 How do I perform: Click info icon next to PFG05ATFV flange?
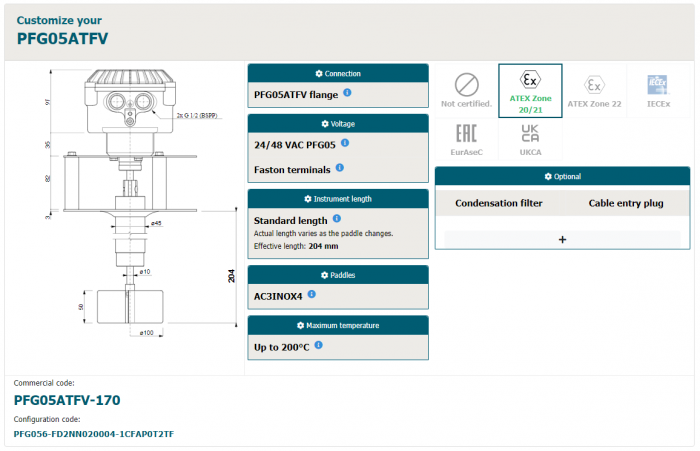click(x=347, y=93)
